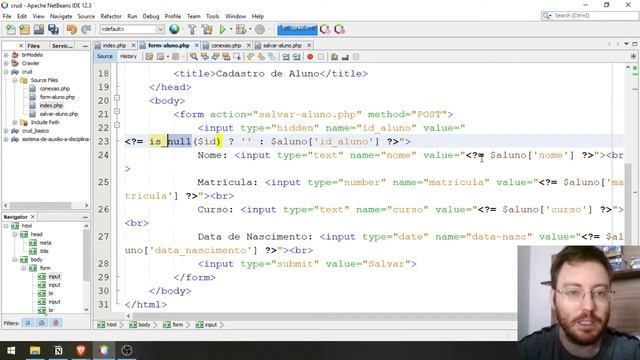Screen dimensions: 640x360
Task: Switch to the salvar-aluno.php editor tab
Action: click(x=282, y=45)
